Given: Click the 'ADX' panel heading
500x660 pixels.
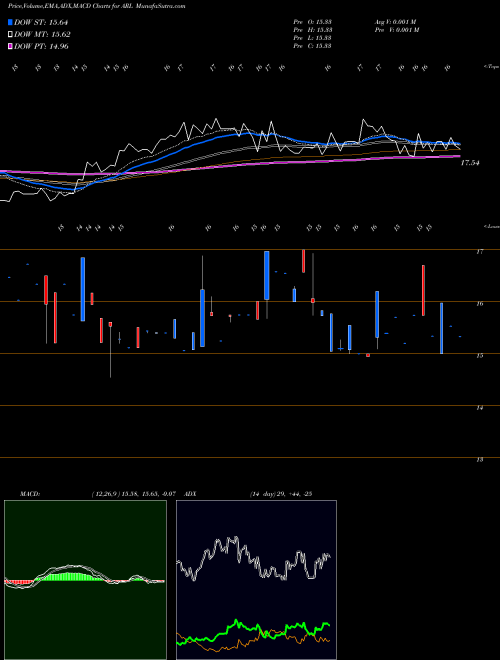Looking at the screenshot, I should (190, 494).
